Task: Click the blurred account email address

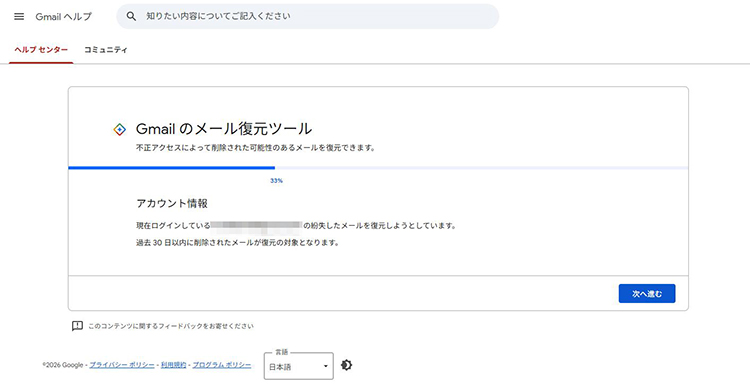Action: click(256, 225)
